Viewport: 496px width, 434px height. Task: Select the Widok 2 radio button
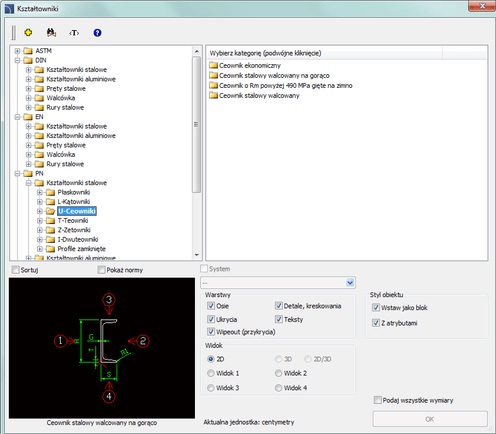(x=278, y=373)
